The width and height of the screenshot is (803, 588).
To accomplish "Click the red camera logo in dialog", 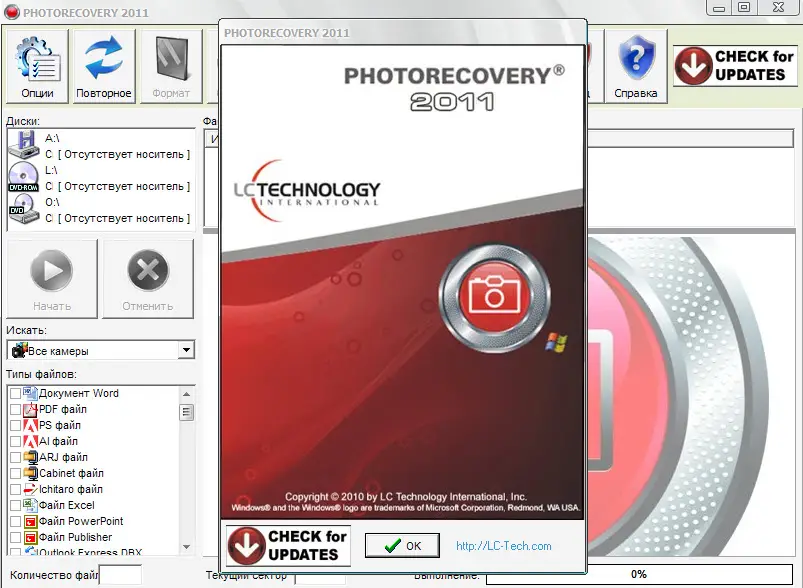I will click(x=495, y=298).
